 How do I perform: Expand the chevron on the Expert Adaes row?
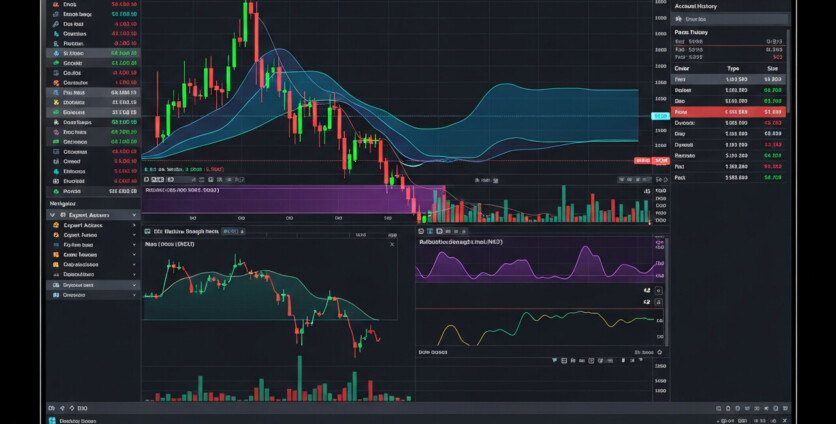[134, 225]
